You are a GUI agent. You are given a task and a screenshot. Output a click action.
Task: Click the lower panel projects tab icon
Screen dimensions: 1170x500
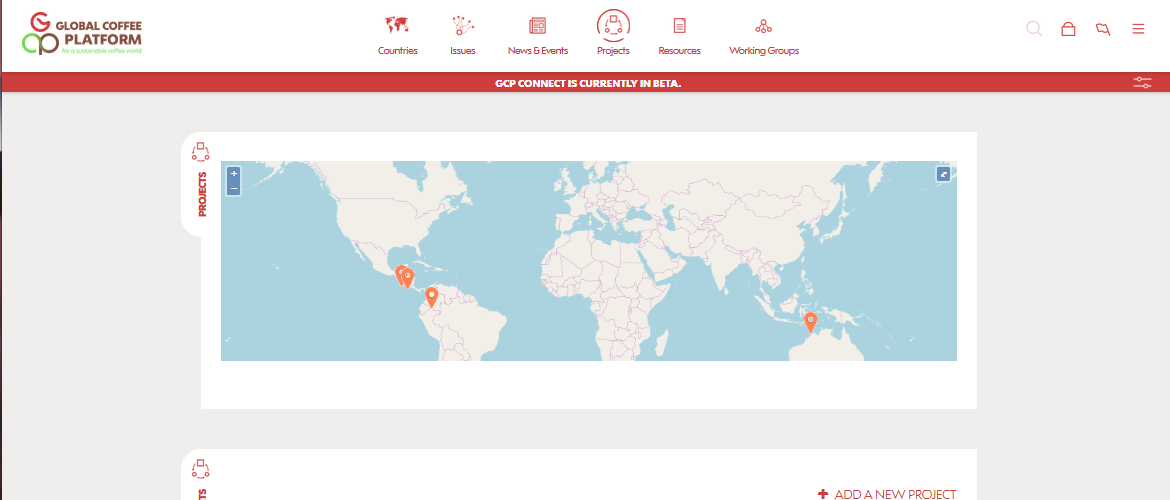201,469
